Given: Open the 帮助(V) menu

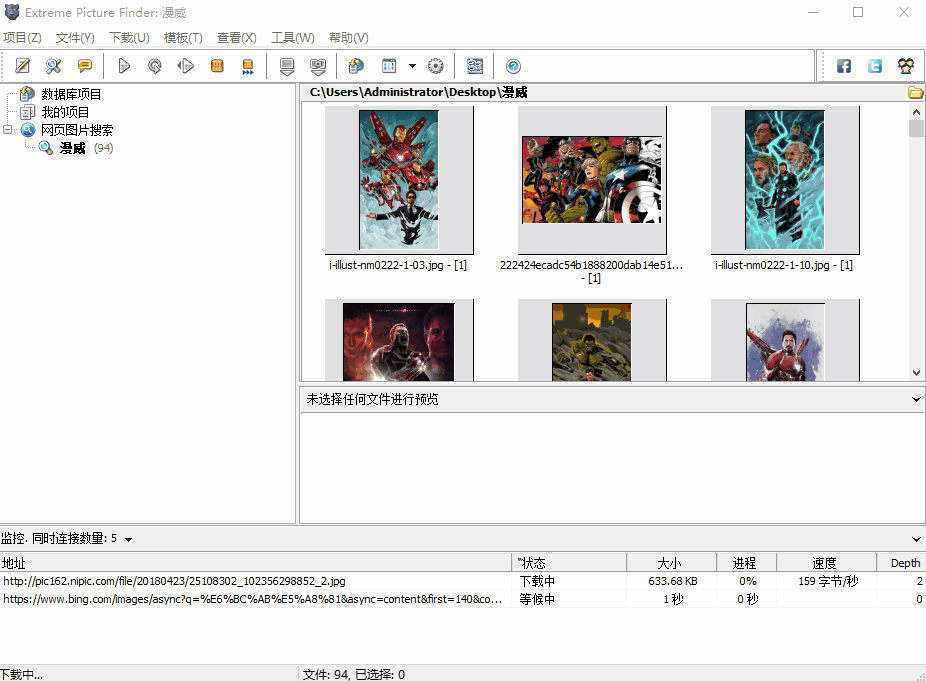Looking at the screenshot, I should click(349, 38).
